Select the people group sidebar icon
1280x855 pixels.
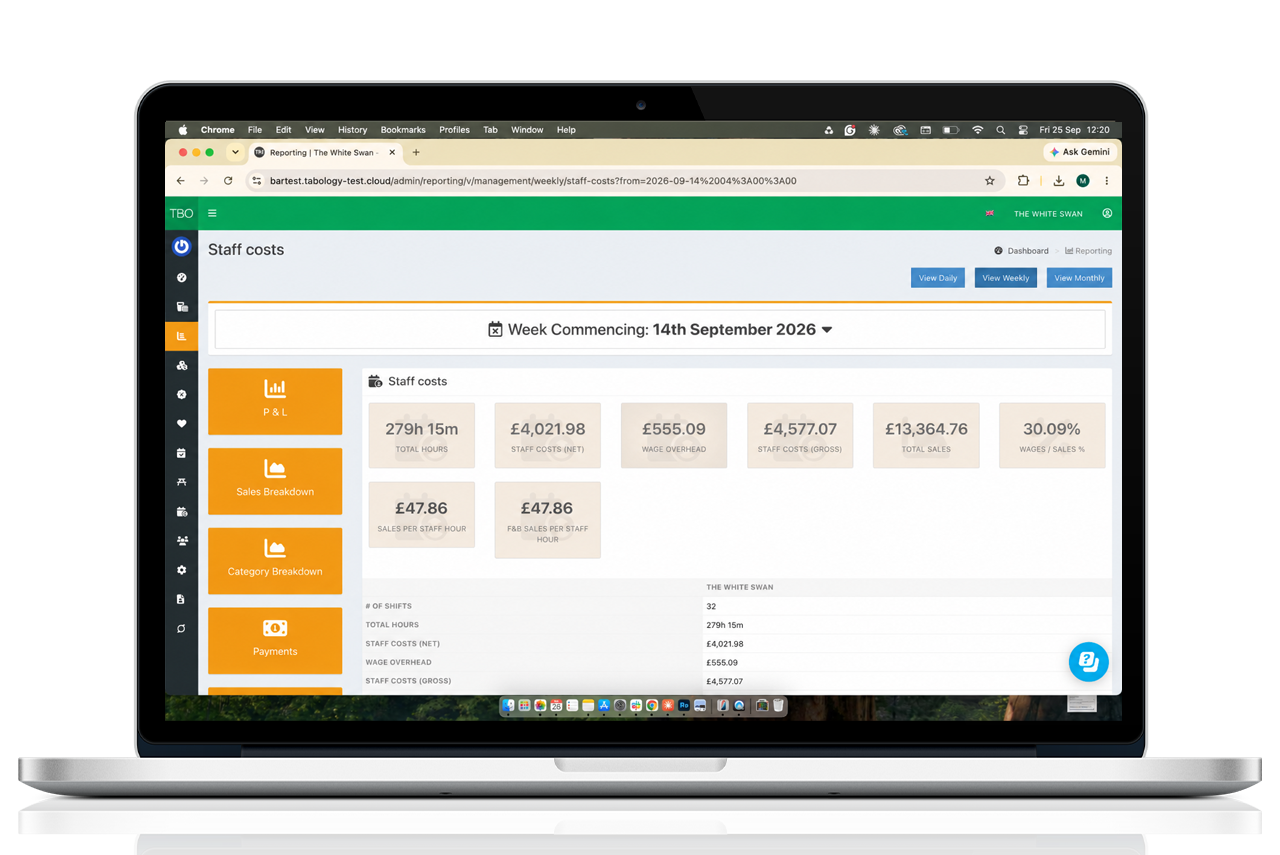181,541
